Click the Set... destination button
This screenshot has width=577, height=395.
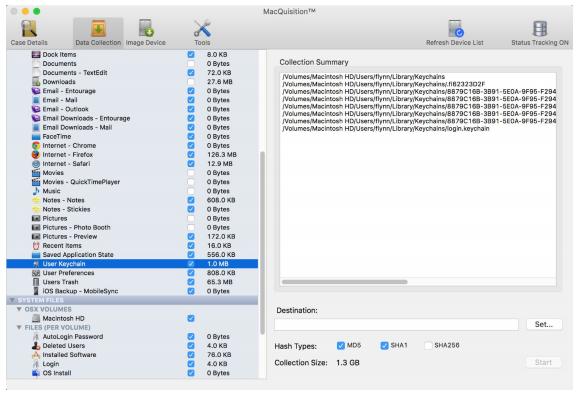click(544, 324)
